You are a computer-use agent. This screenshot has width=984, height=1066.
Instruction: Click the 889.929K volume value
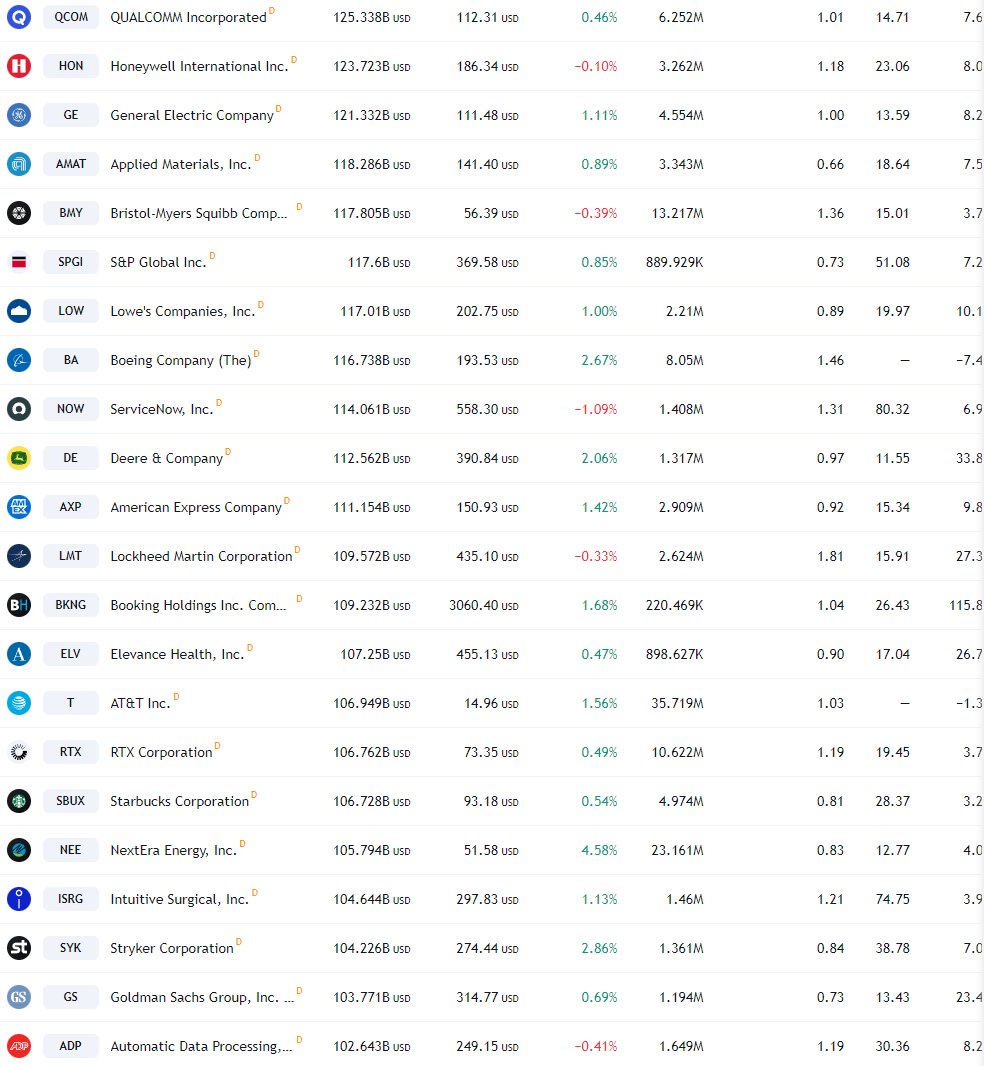pos(675,262)
